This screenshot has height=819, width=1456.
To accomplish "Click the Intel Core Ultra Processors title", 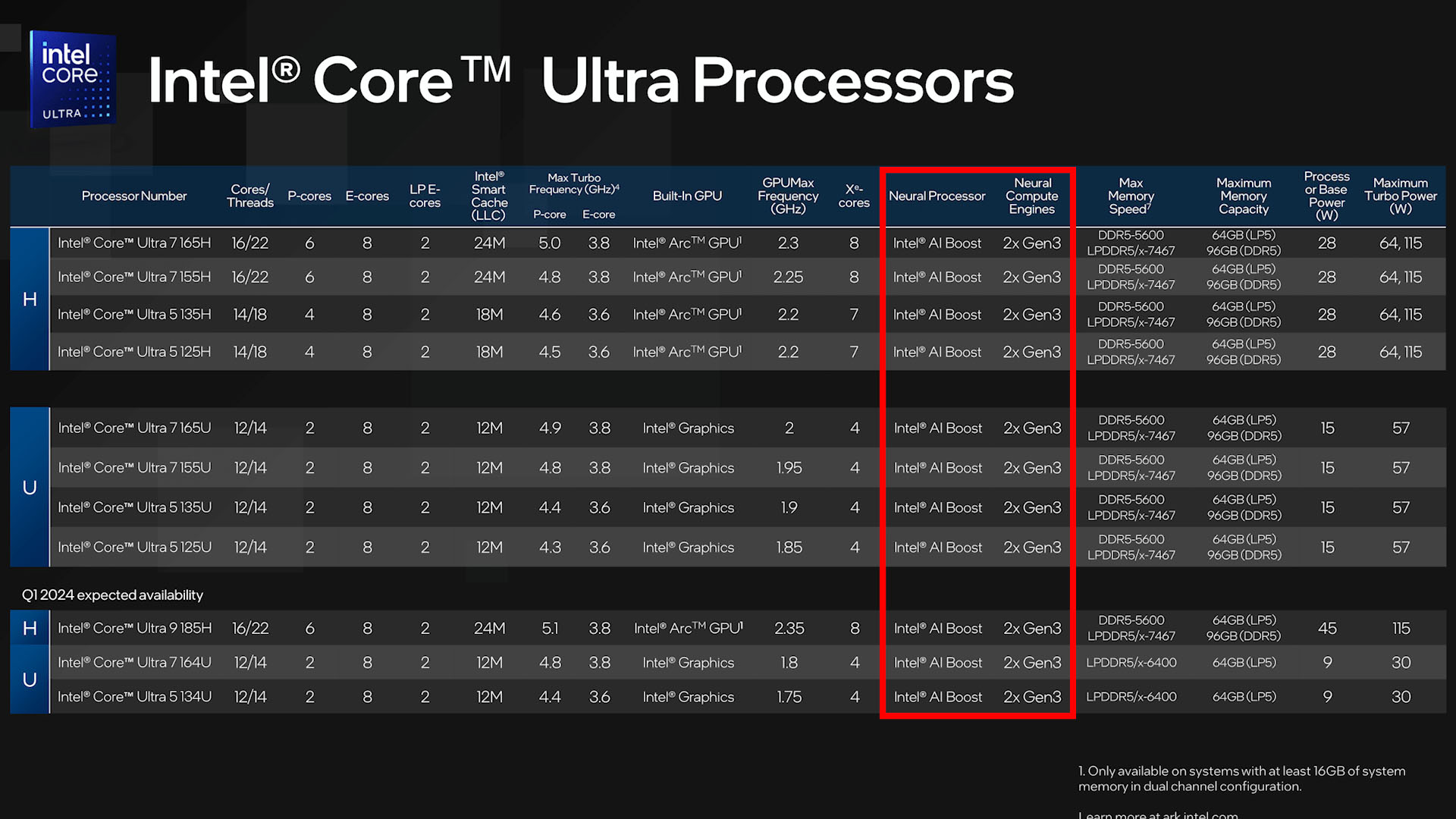I will pyautogui.click(x=580, y=80).
